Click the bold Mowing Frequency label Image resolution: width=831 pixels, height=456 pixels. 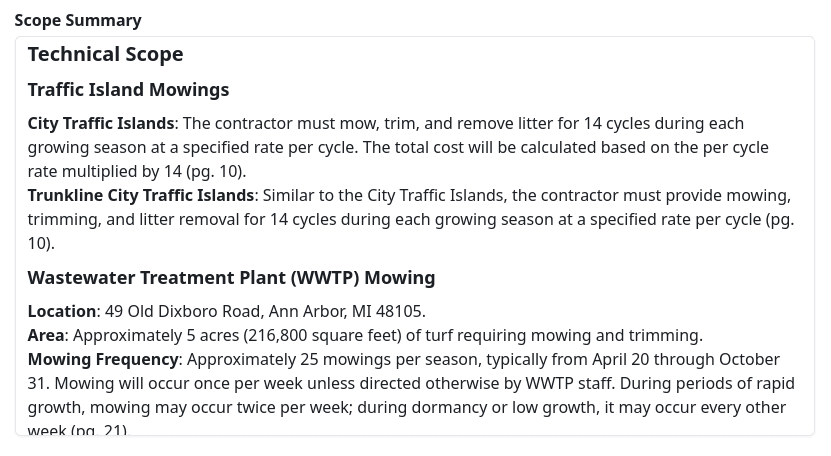coord(103,359)
